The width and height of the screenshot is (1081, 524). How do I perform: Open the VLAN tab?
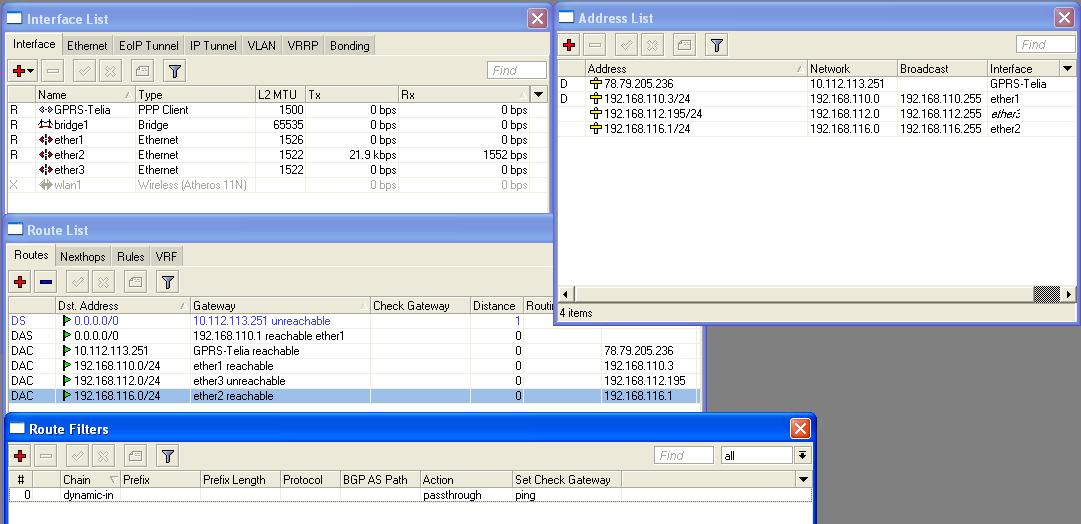pos(262,46)
